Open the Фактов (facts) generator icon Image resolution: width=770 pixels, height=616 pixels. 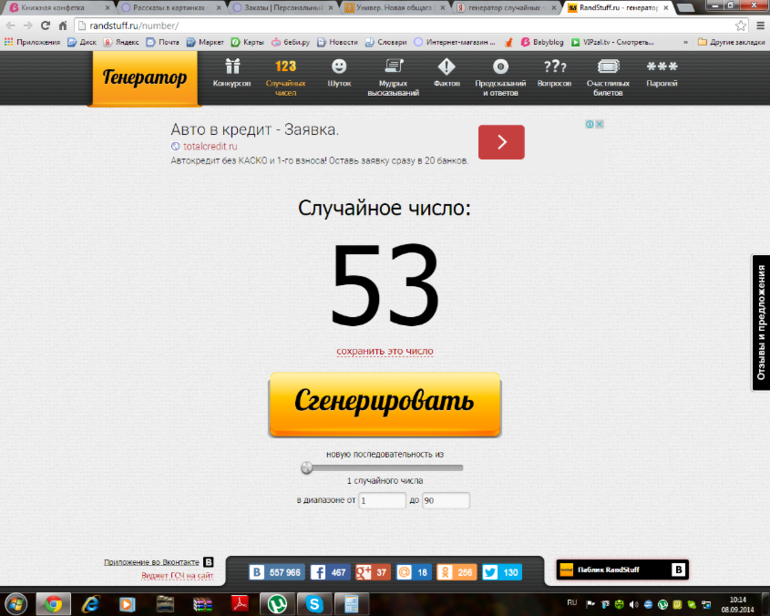(446, 67)
